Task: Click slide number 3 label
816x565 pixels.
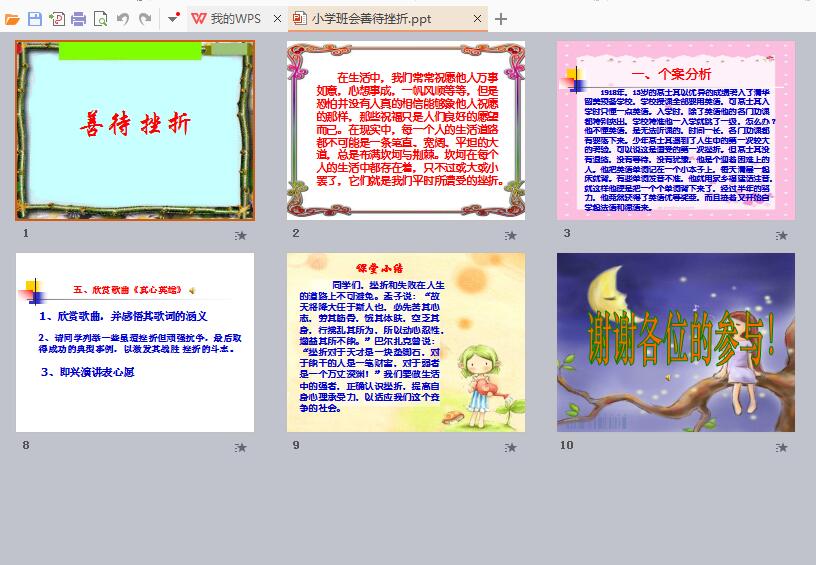Action: click(x=567, y=233)
